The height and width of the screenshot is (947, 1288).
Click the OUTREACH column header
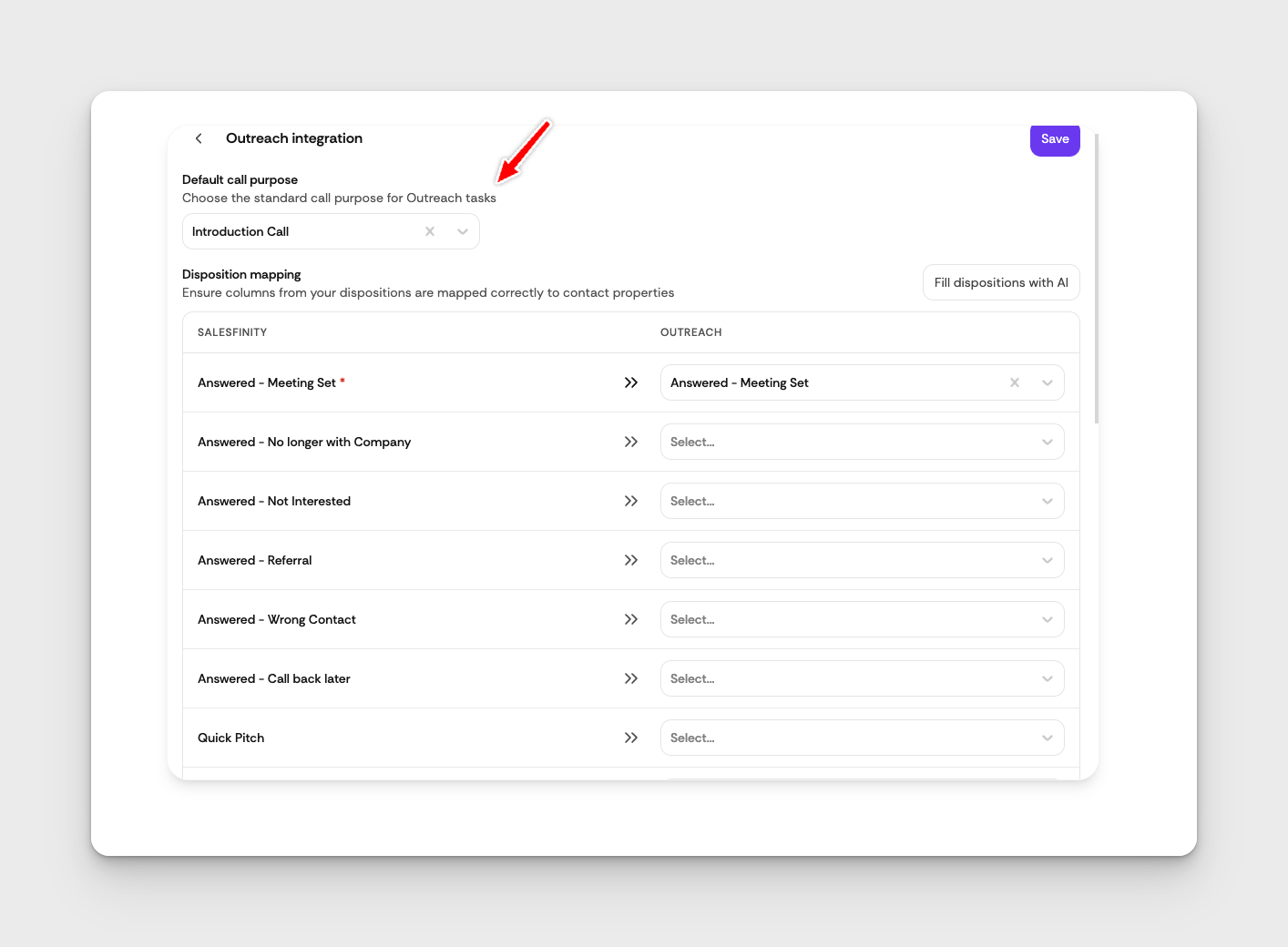click(691, 332)
